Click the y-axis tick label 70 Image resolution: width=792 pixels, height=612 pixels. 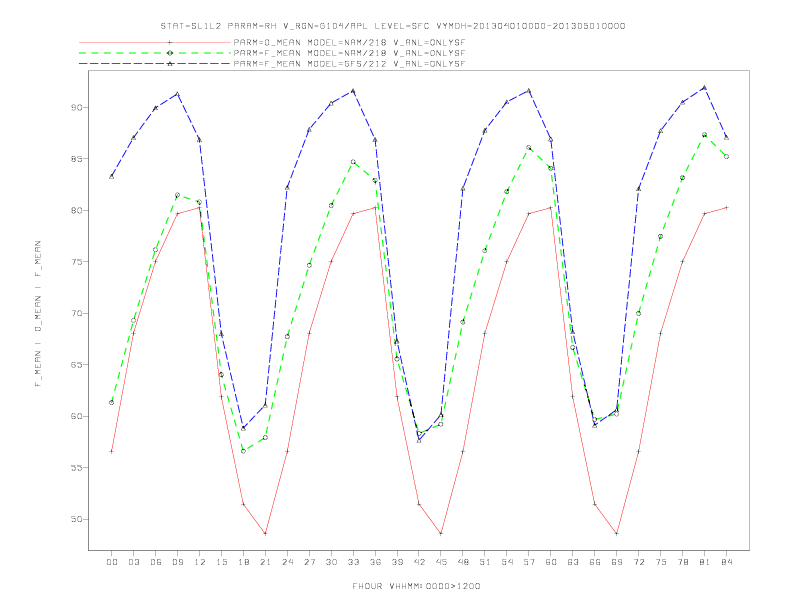point(77,314)
